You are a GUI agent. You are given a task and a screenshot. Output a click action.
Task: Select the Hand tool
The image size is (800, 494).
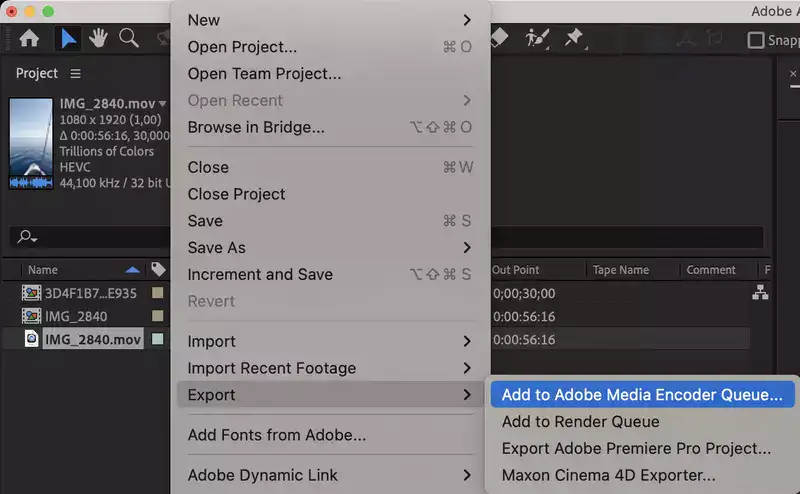click(98, 38)
